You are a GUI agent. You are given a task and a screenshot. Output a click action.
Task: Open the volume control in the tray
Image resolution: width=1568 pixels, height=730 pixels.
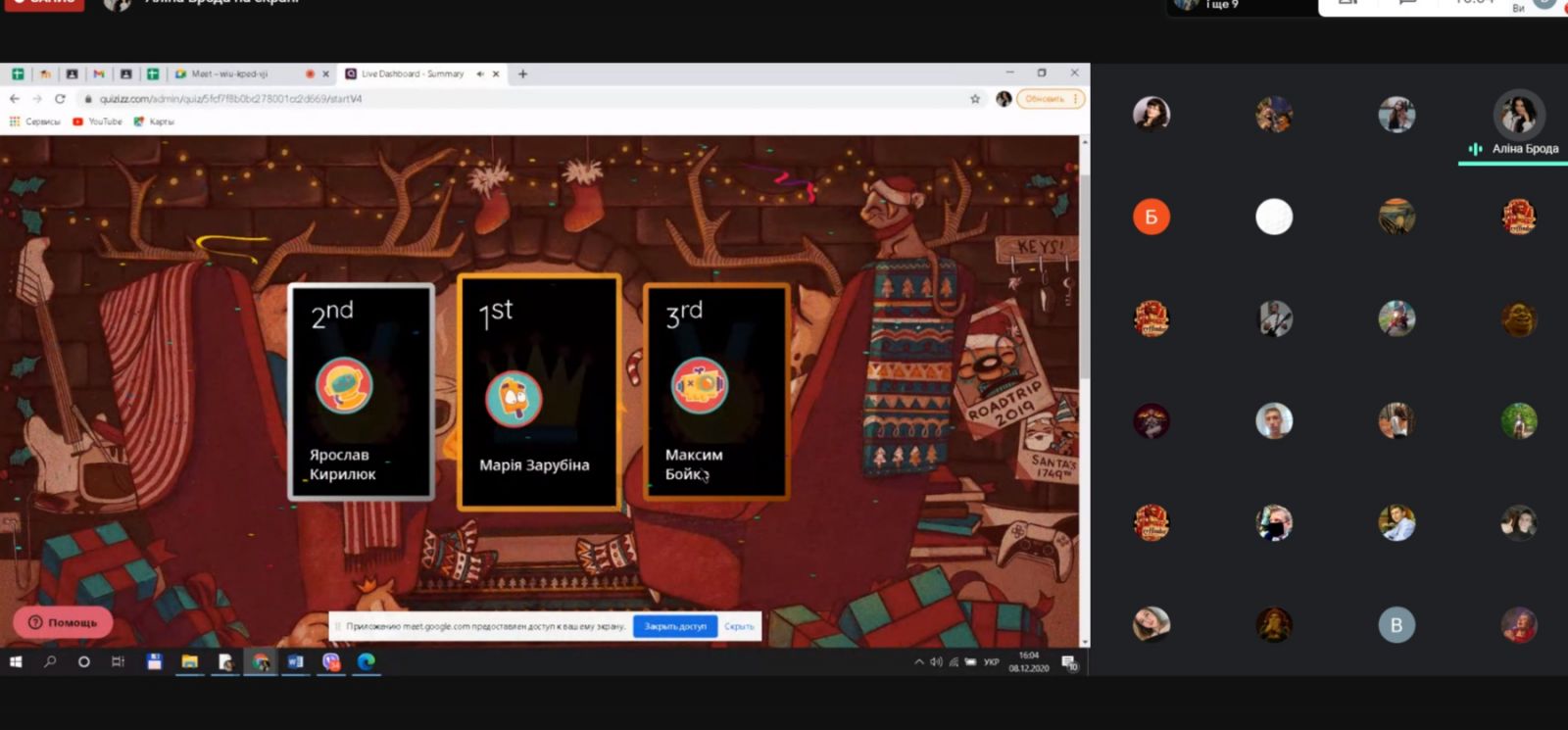(936, 662)
